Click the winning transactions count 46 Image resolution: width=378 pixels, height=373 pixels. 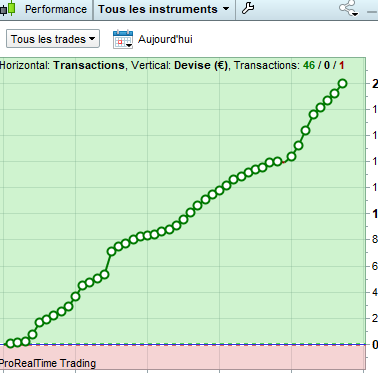coord(309,65)
